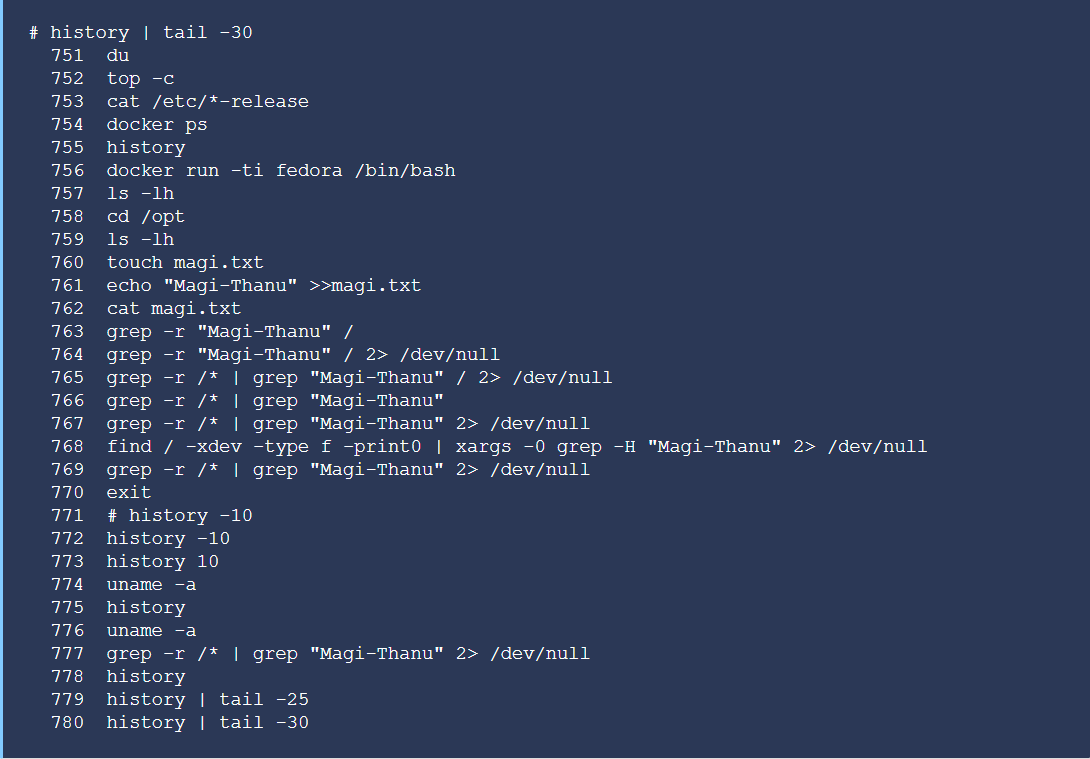Click the 'top -c' command on line 752
The width and height of the screenshot is (1090, 759).
pyautogui.click(x=140, y=79)
